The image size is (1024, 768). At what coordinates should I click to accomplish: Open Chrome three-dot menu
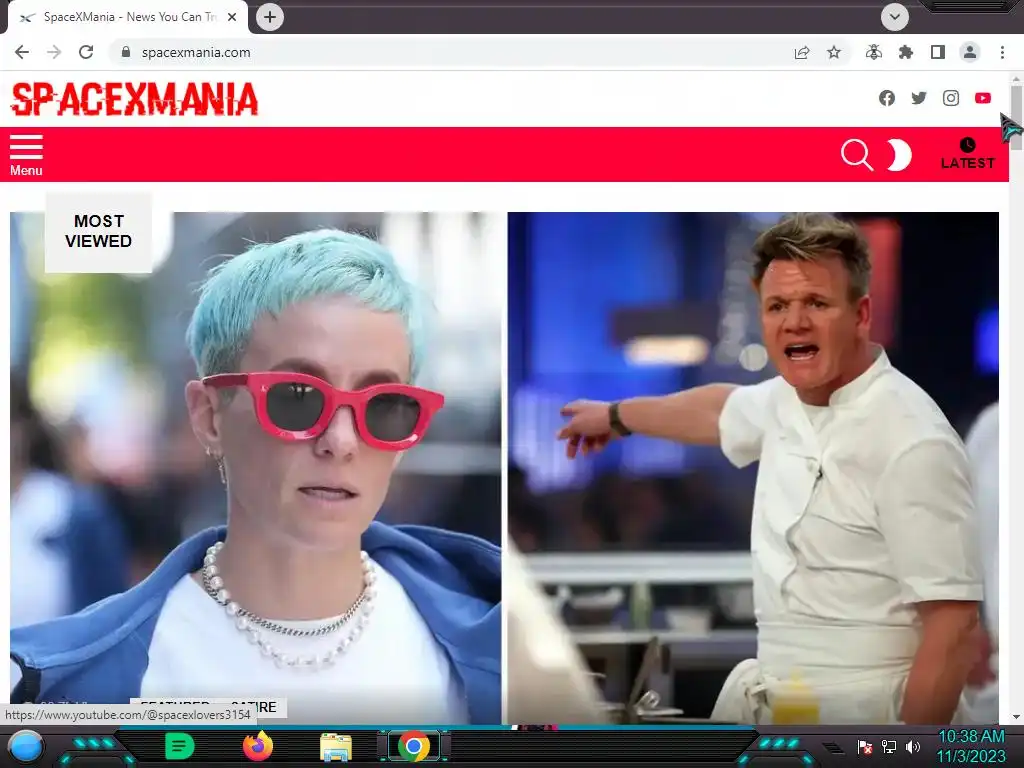1002,52
